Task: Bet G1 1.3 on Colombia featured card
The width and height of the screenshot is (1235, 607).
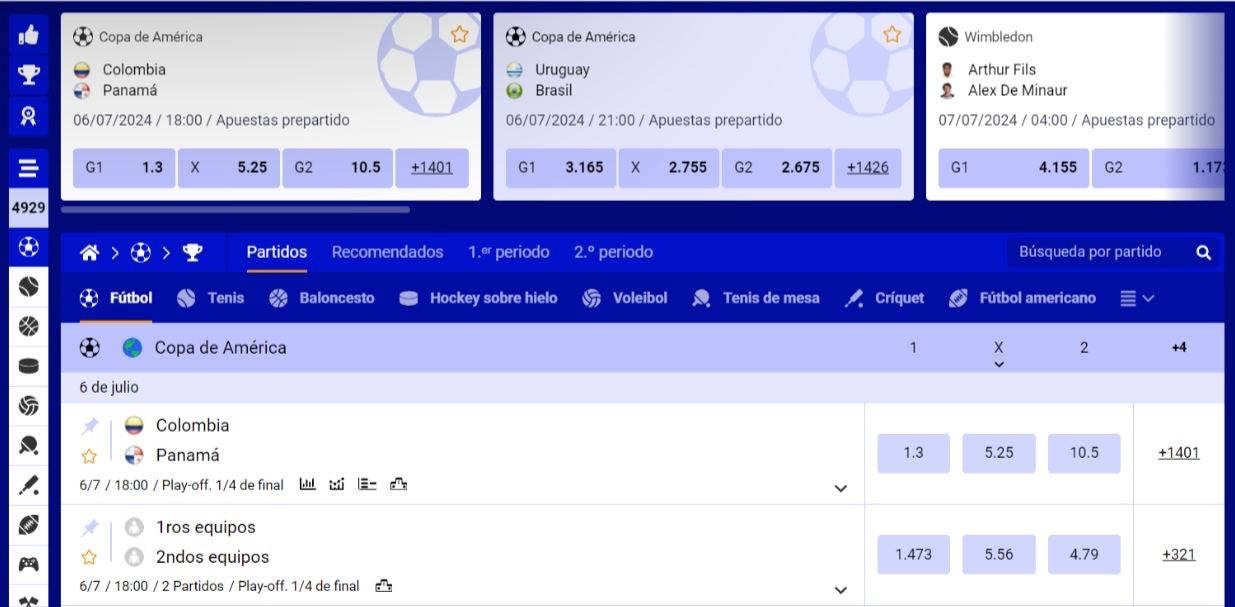Action: tap(124, 168)
